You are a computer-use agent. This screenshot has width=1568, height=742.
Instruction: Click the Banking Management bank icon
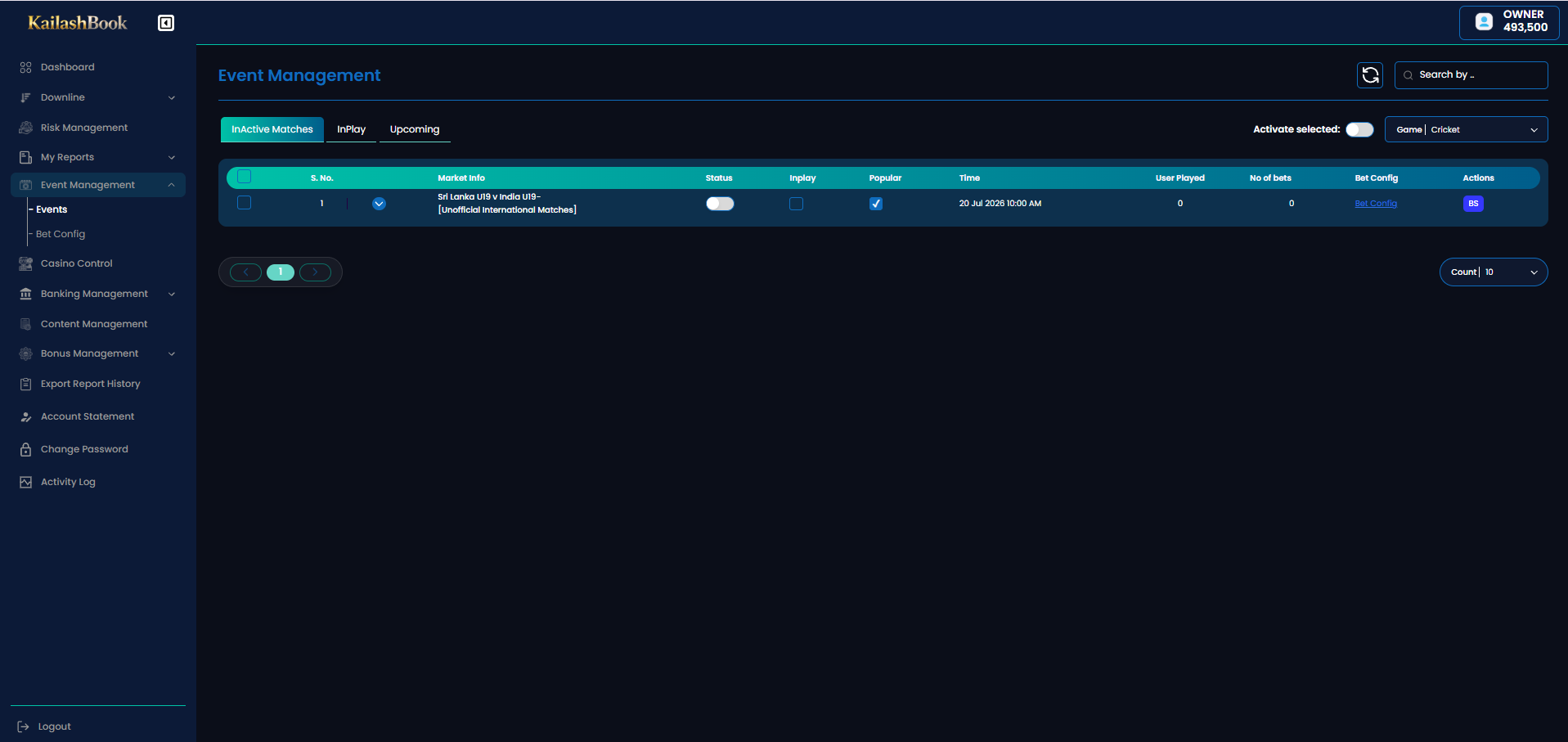coord(25,294)
